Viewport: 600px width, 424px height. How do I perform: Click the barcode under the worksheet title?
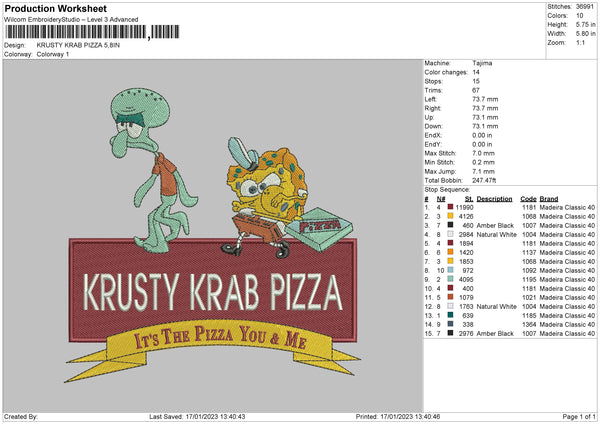pyautogui.click(x=92, y=32)
